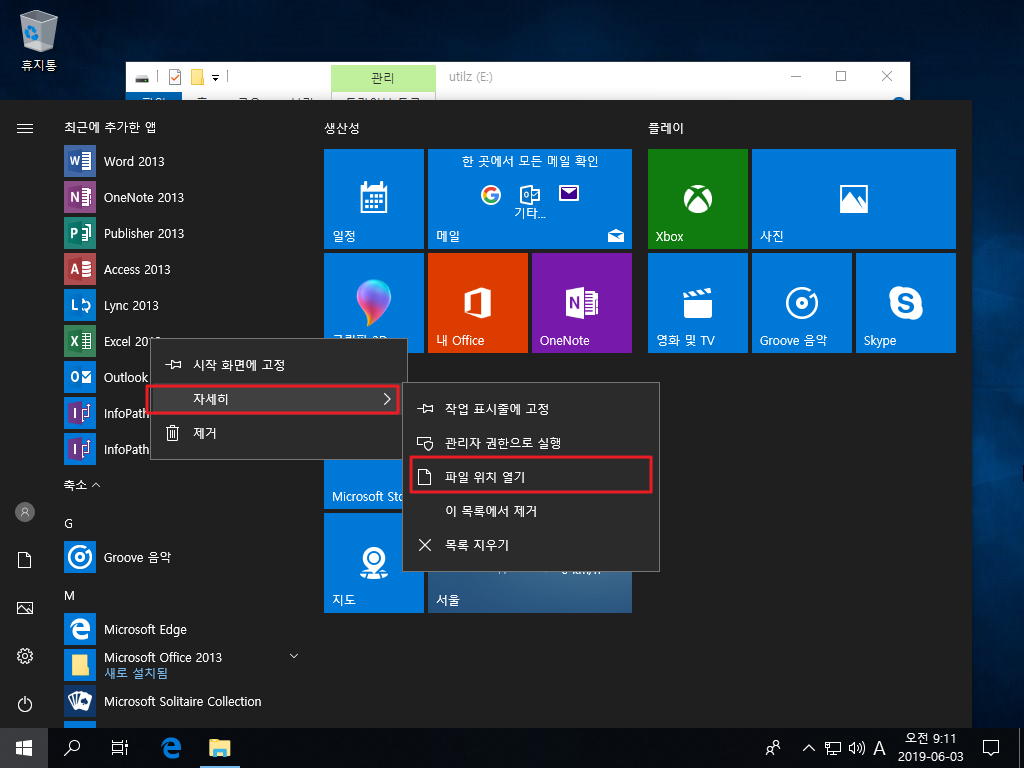Switch to File Explorer on the taskbar

tap(219, 748)
